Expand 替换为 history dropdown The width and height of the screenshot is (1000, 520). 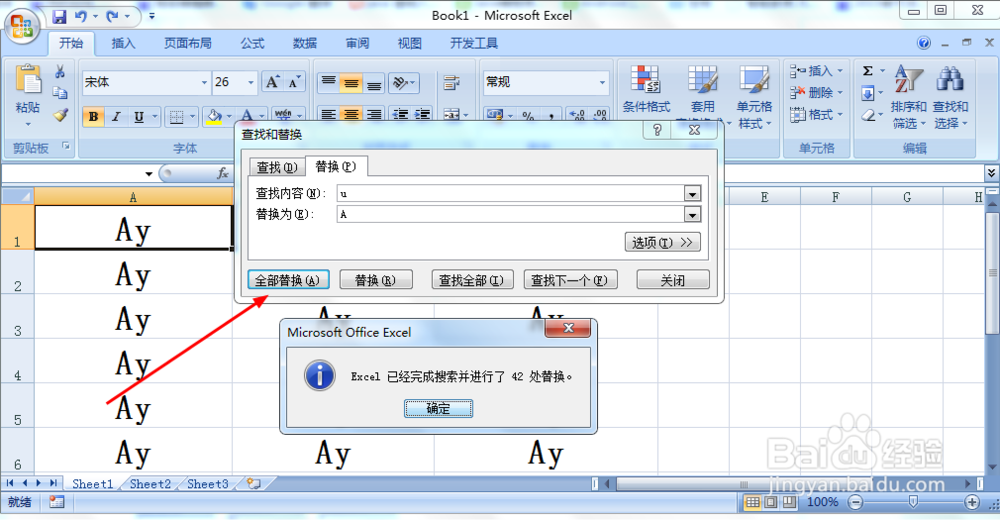(x=692, y=214)
